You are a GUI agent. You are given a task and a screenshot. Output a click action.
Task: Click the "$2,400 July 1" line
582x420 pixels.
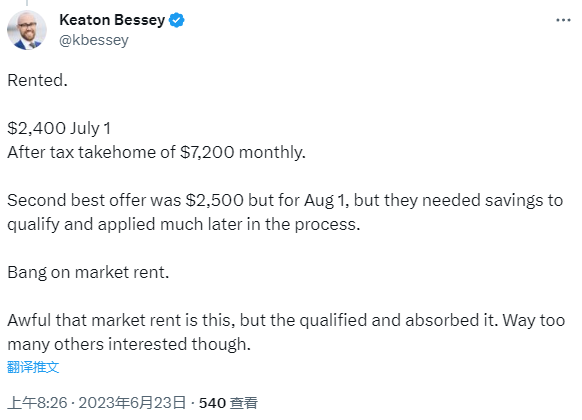pyautogui.click(x=59, y=128)
